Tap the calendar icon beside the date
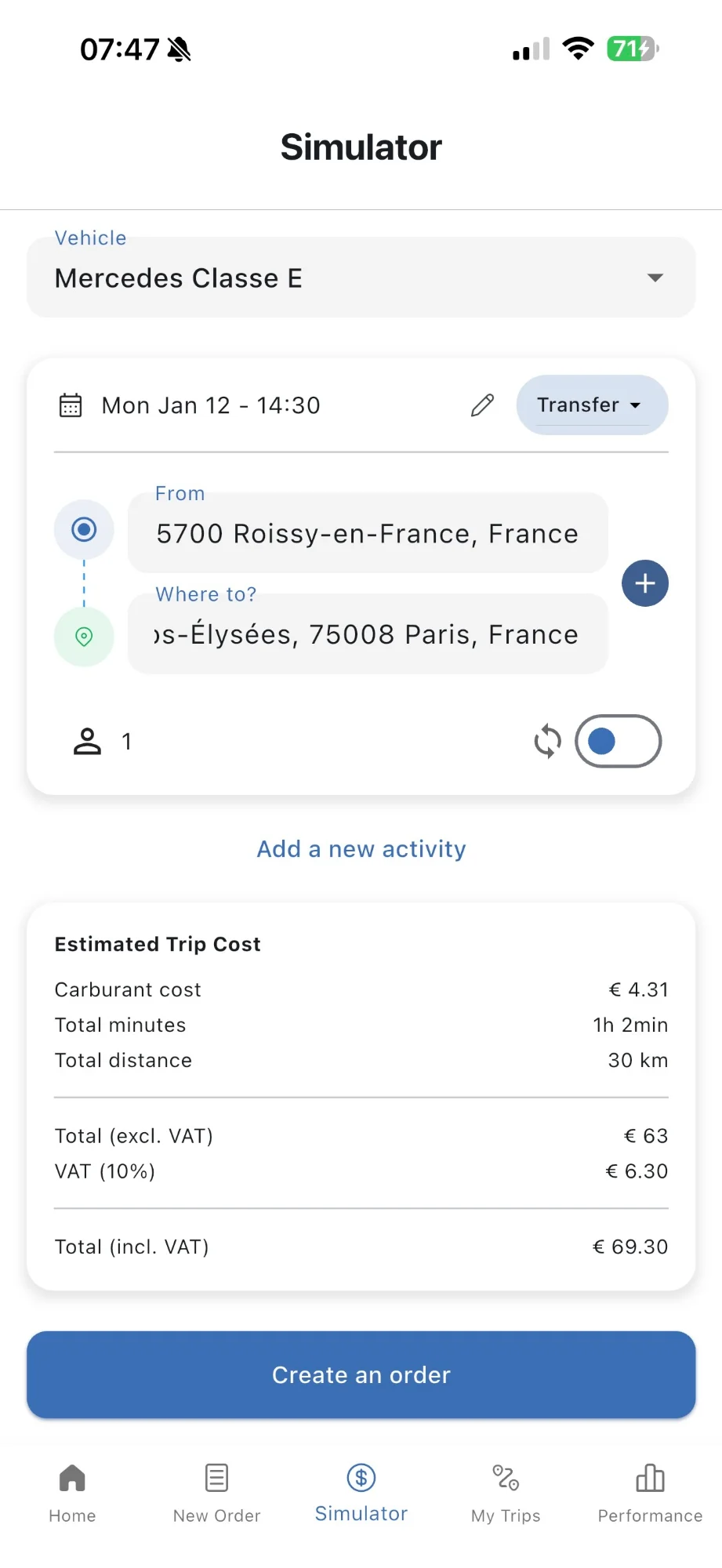 pyautogui.click(x=71, y=405)
